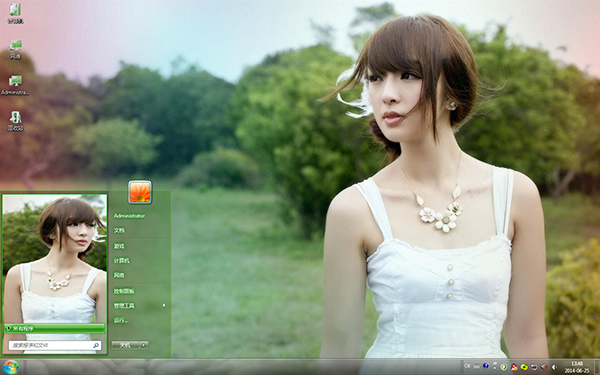The width and height of the screenshot is (600, 375).
Task: Click the colorful pink-orange tray icon
Action: 514,367
